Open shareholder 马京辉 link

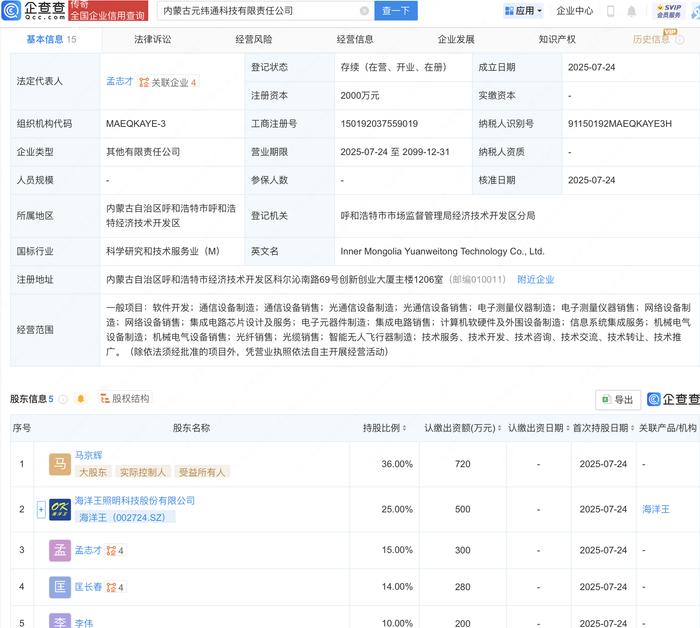88,455
